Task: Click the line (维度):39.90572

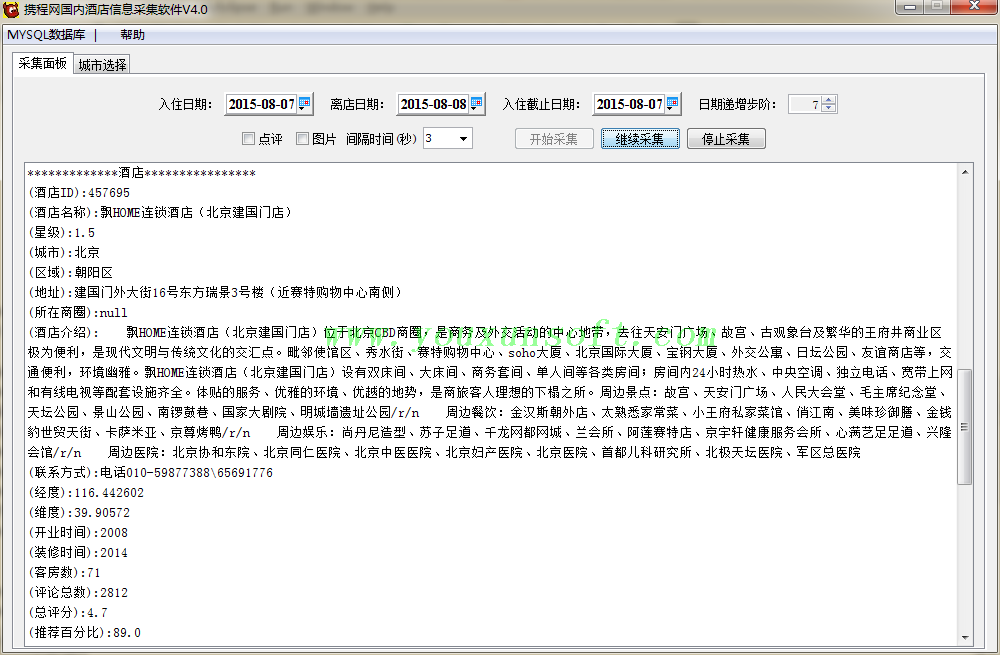Action: click(78, 513)
